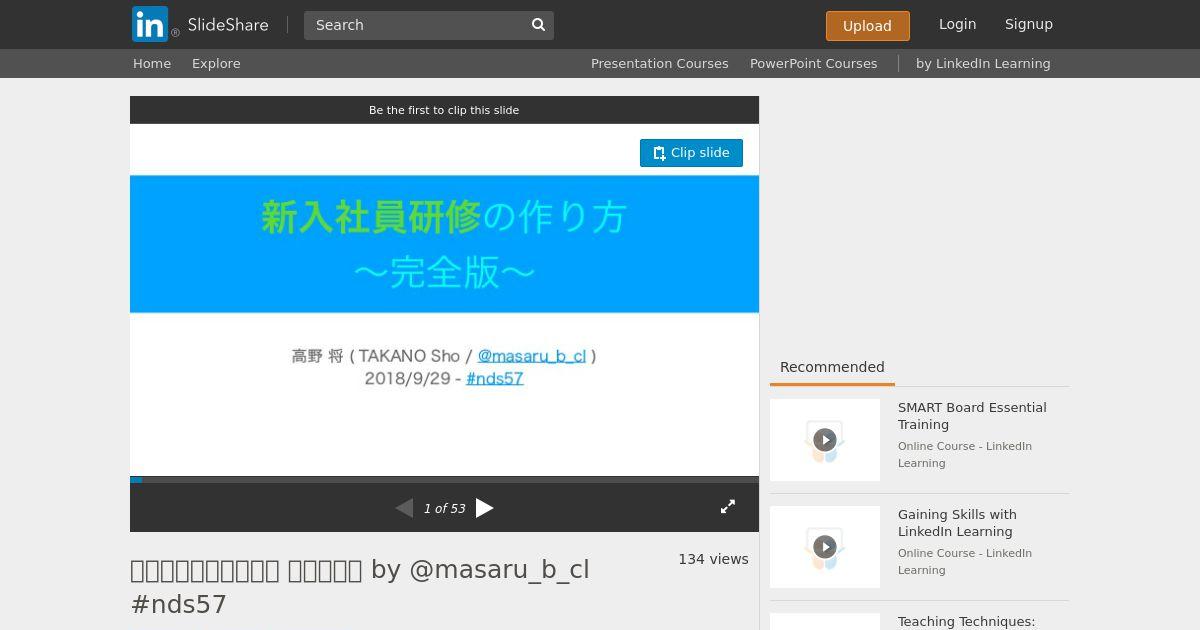Advance to next slide arrow

click(485, 508)
